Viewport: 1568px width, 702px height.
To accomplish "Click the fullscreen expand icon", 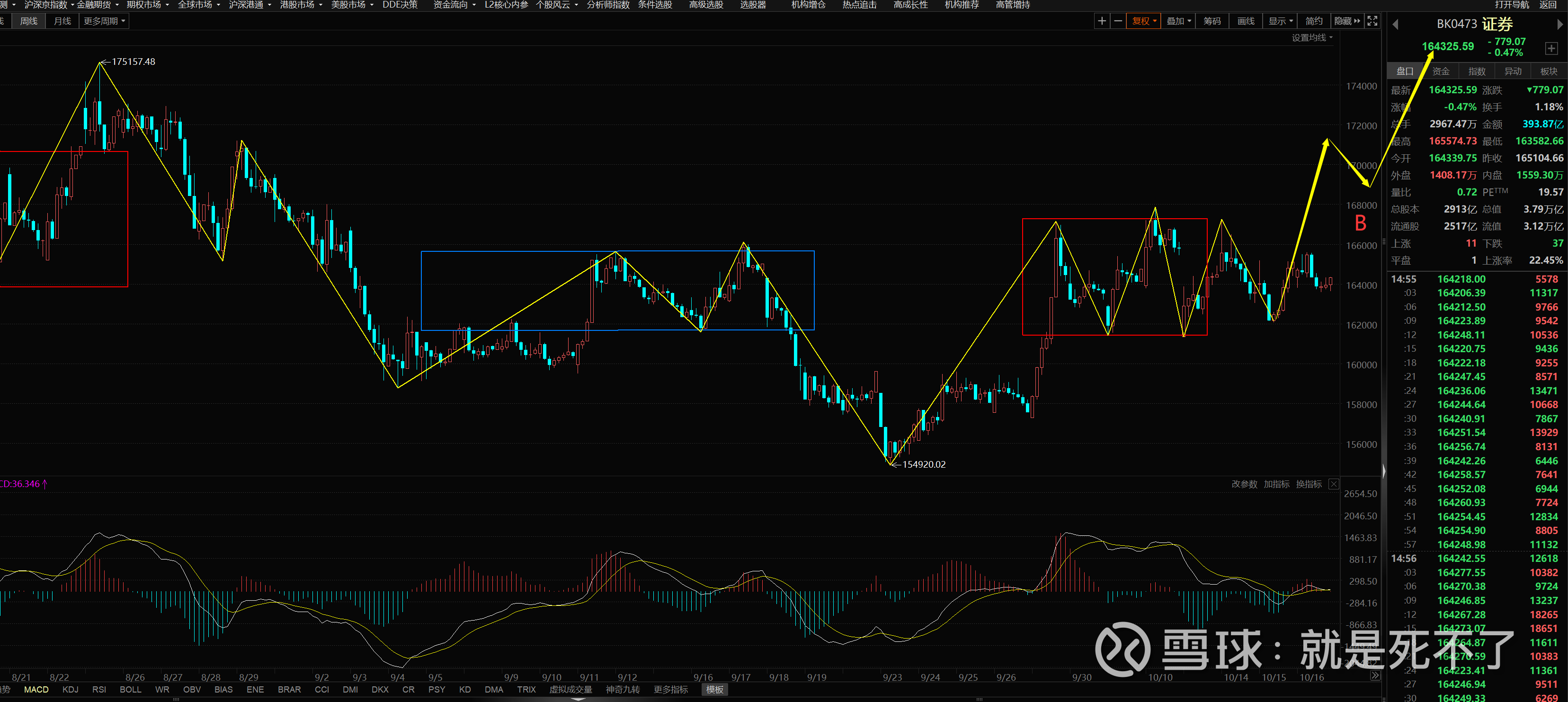I will (x=1372, y=21).
